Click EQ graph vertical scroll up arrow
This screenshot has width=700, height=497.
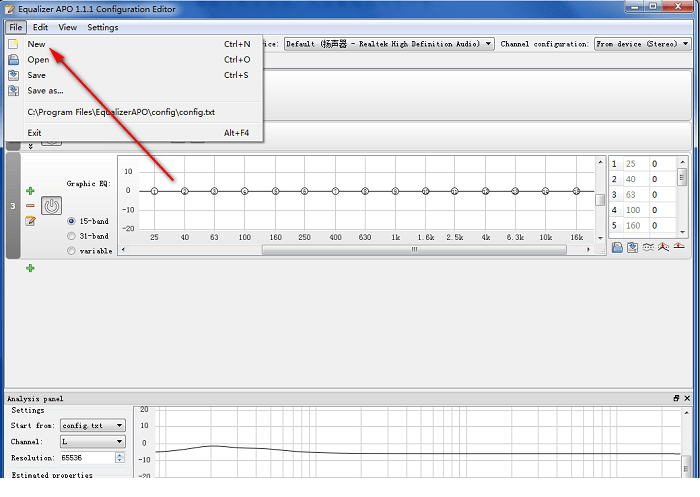(600, 162)
